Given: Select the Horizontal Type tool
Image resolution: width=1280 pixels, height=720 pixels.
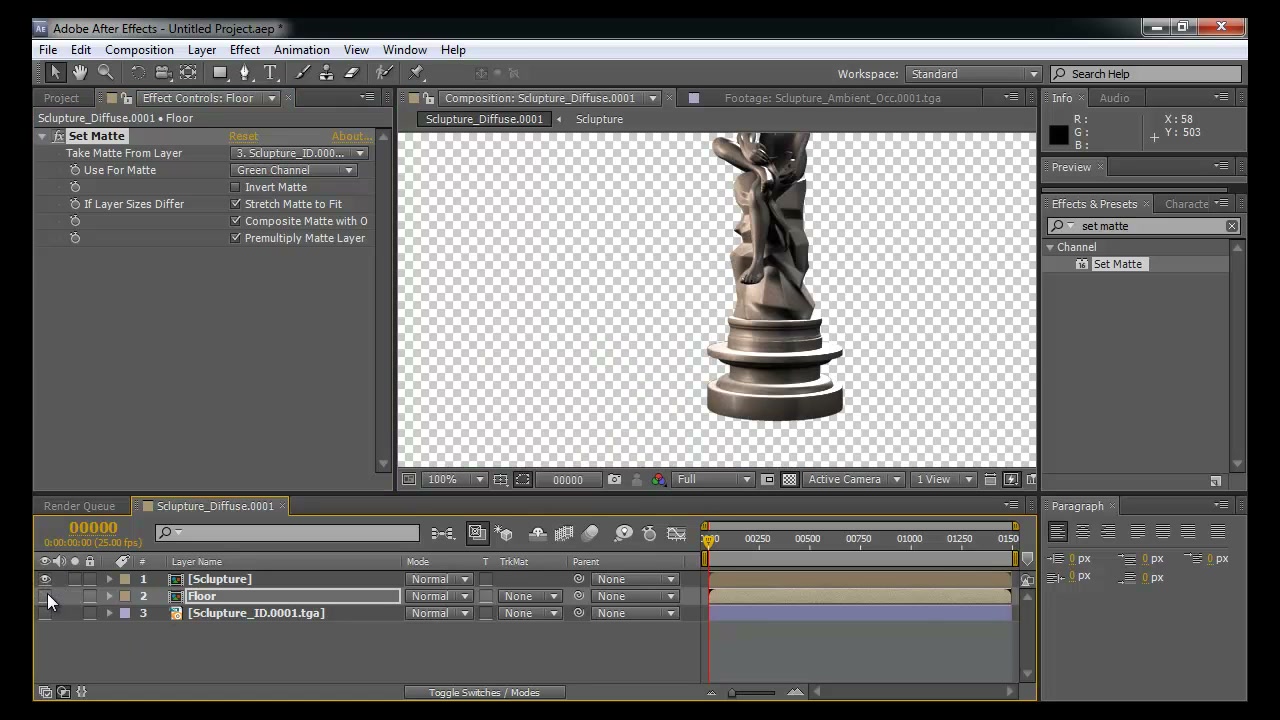Looking at the screenshot, I should tap(270, 73).
